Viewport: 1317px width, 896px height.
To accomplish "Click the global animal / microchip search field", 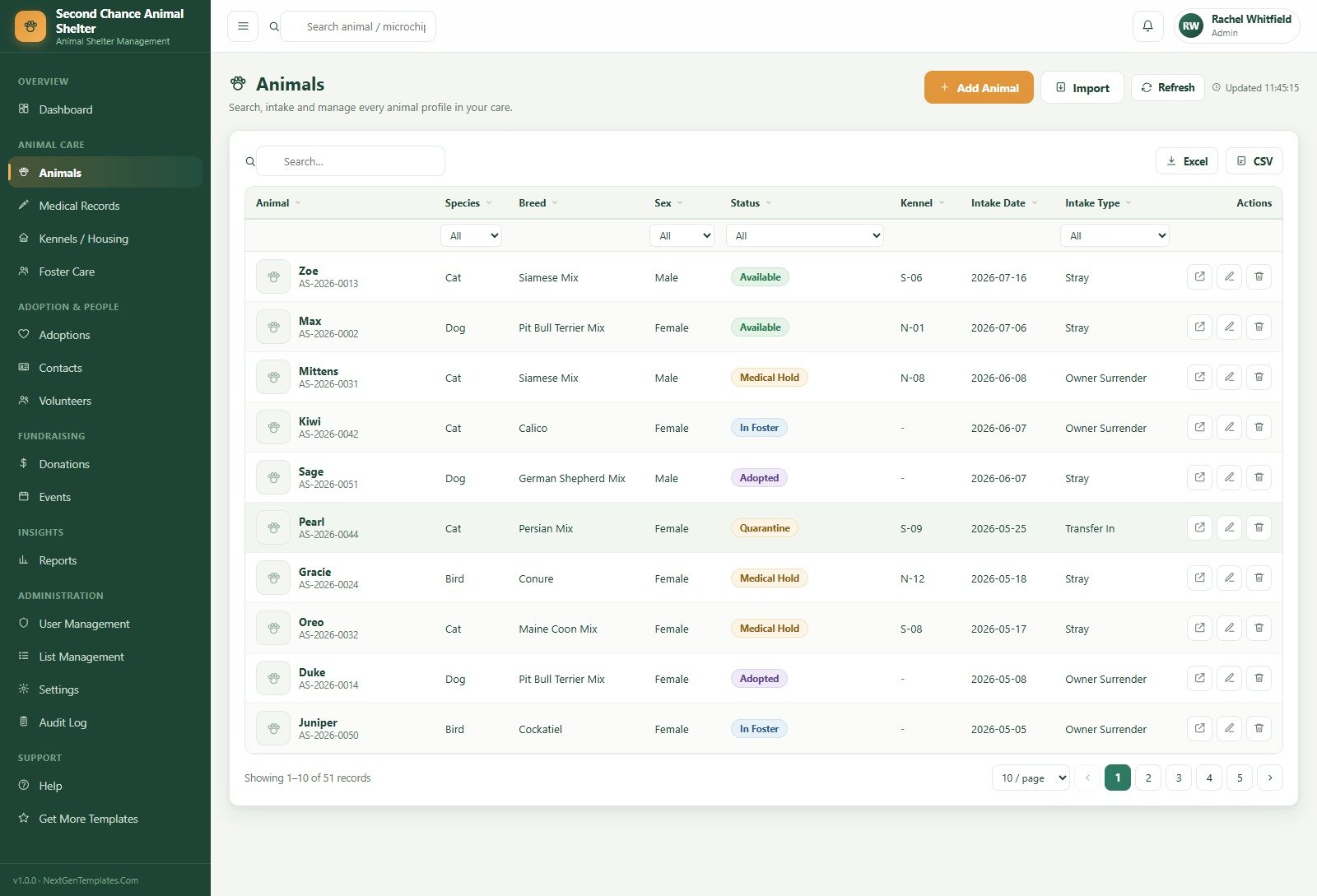I will [x=358, y=26].
